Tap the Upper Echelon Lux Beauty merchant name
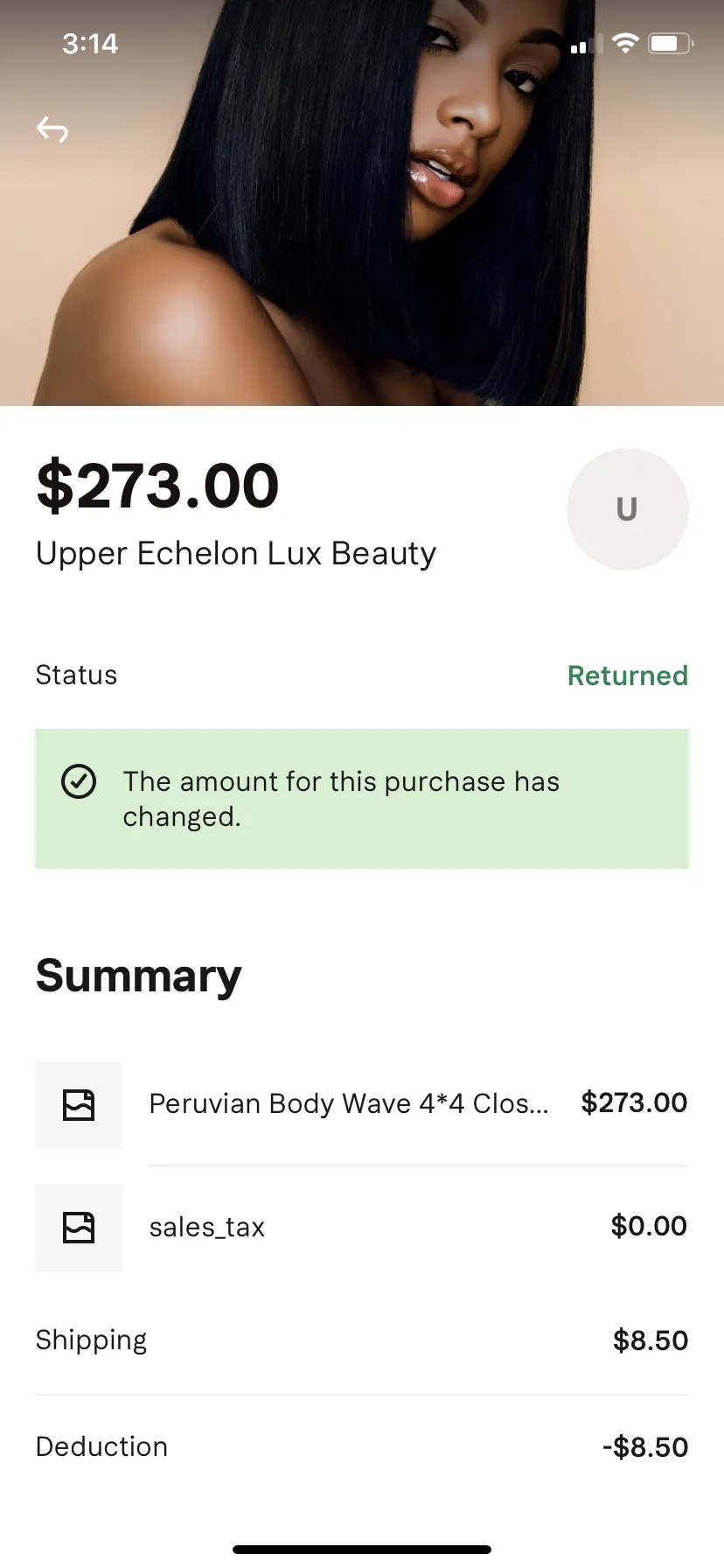 (236, 554)
